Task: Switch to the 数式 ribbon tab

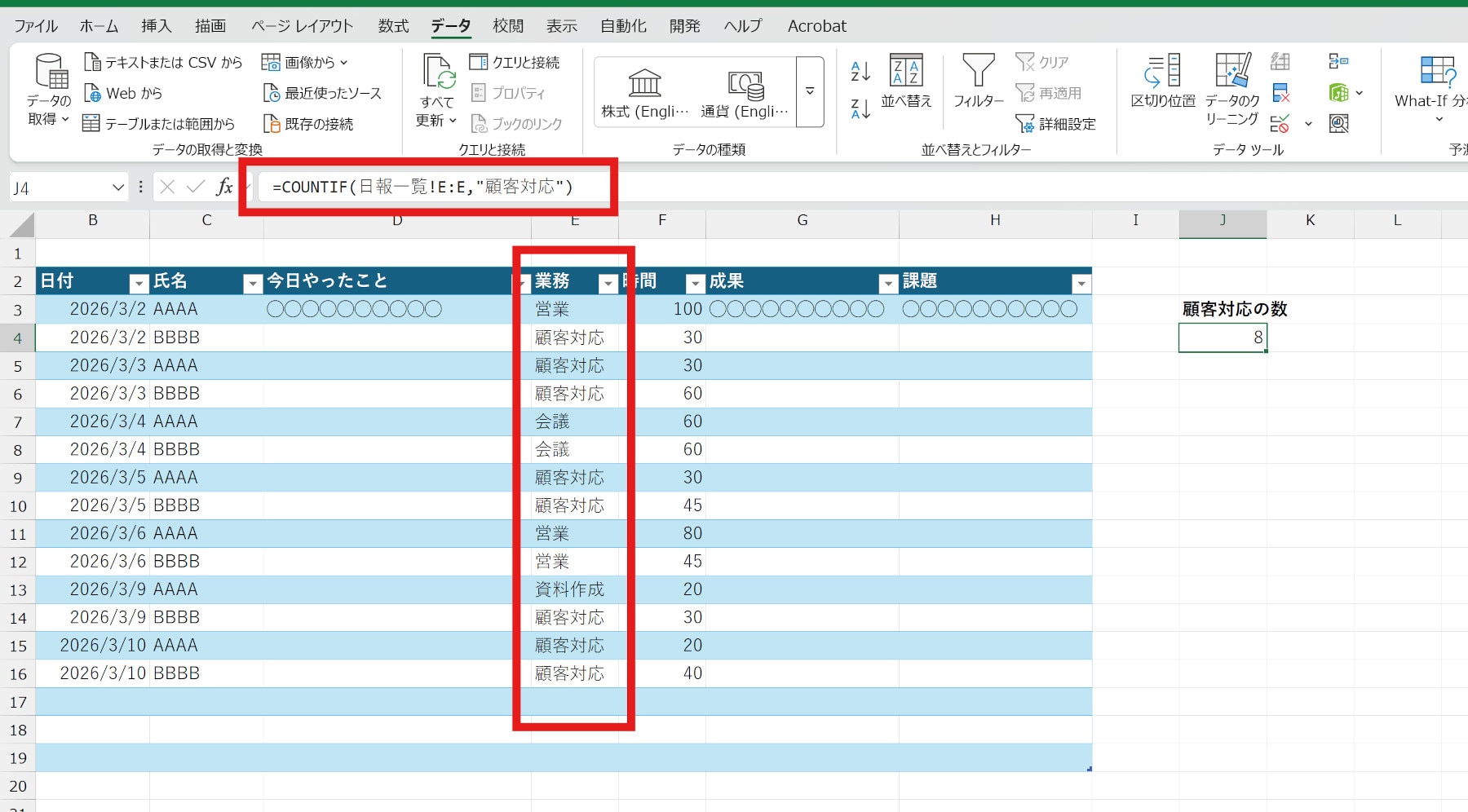Action: [393, 26]
